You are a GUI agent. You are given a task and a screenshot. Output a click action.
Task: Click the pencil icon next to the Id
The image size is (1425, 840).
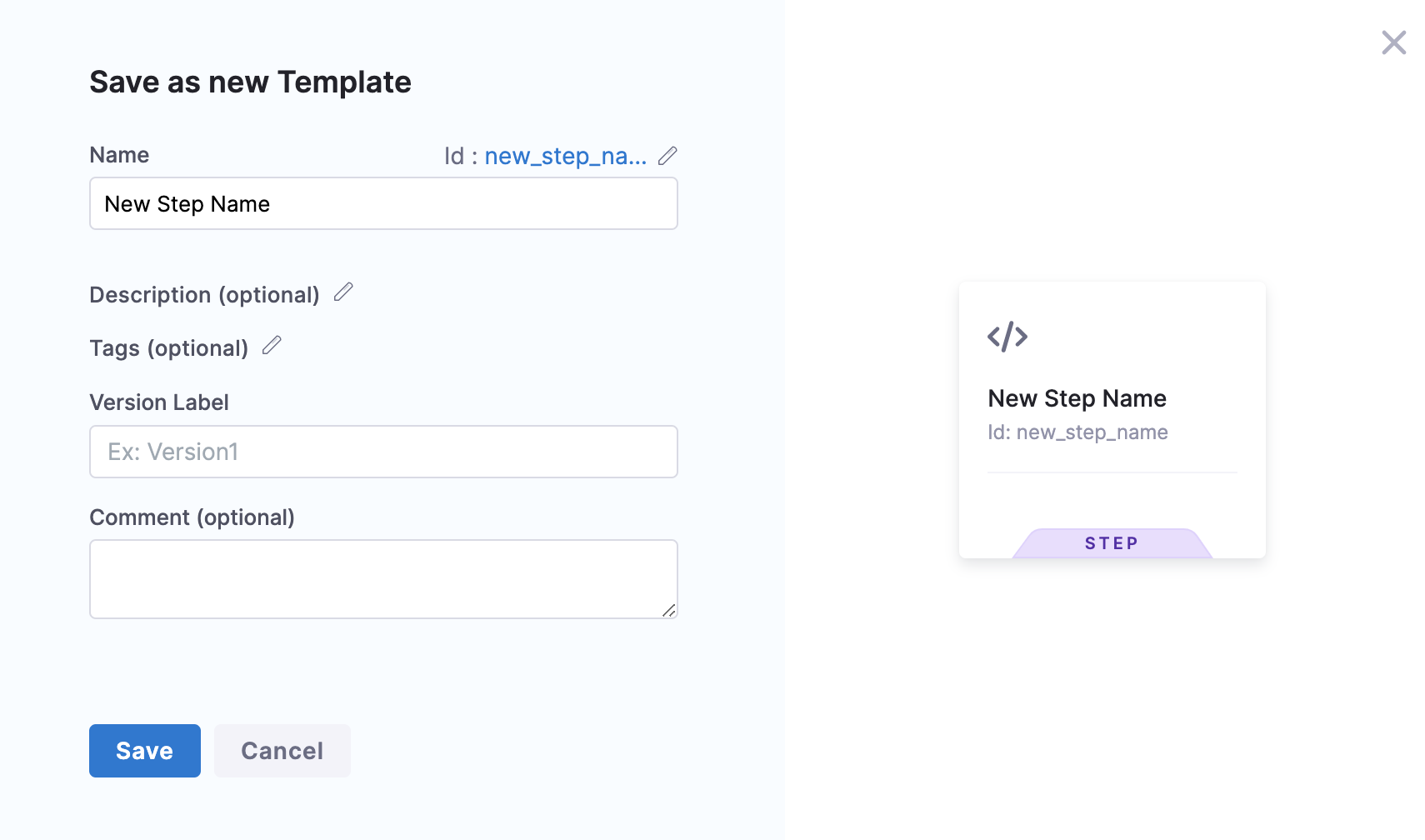pos(667,156)
